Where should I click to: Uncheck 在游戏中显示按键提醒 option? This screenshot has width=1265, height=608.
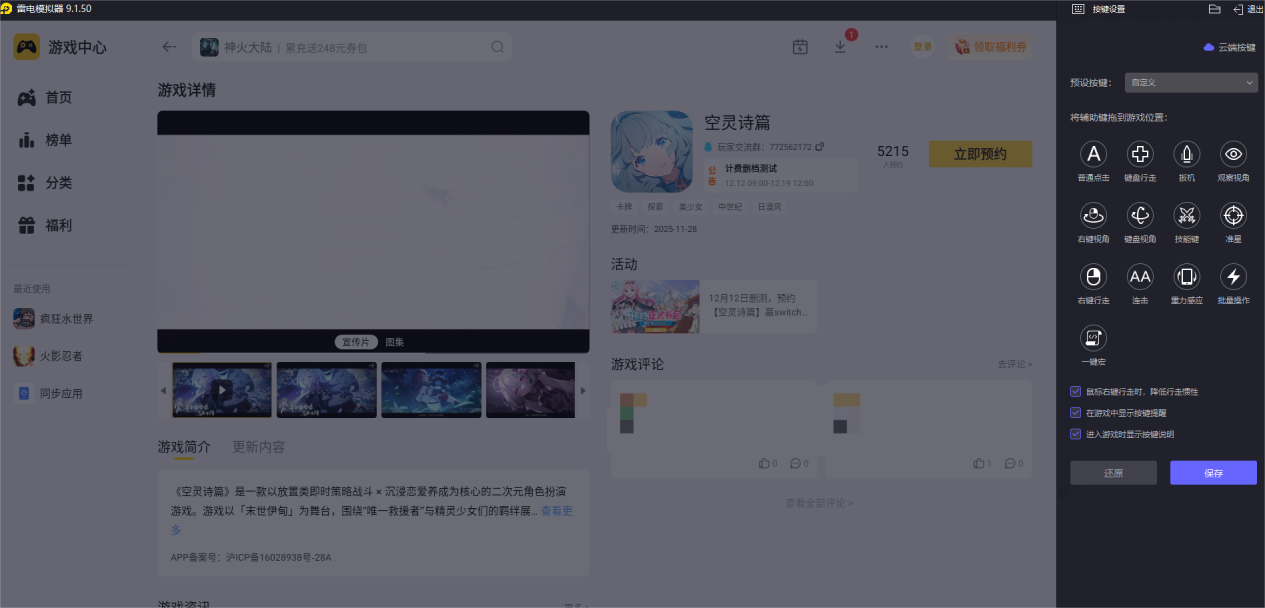coord(1075,412)
